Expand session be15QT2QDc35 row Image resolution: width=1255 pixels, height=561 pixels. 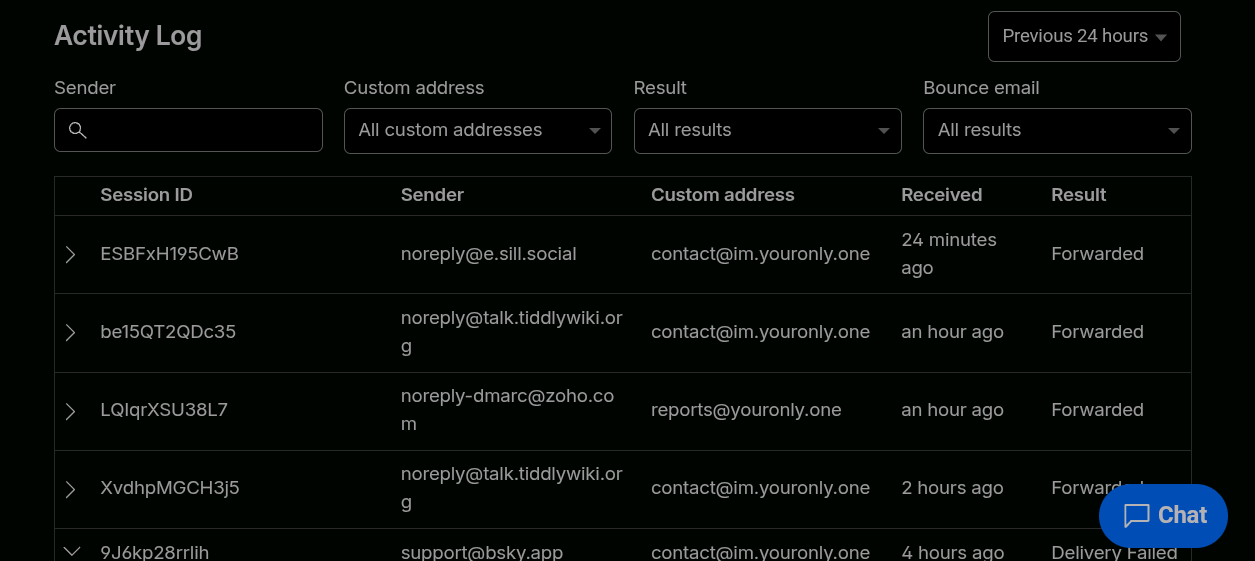pyautogui.click(x=71, y=333)
